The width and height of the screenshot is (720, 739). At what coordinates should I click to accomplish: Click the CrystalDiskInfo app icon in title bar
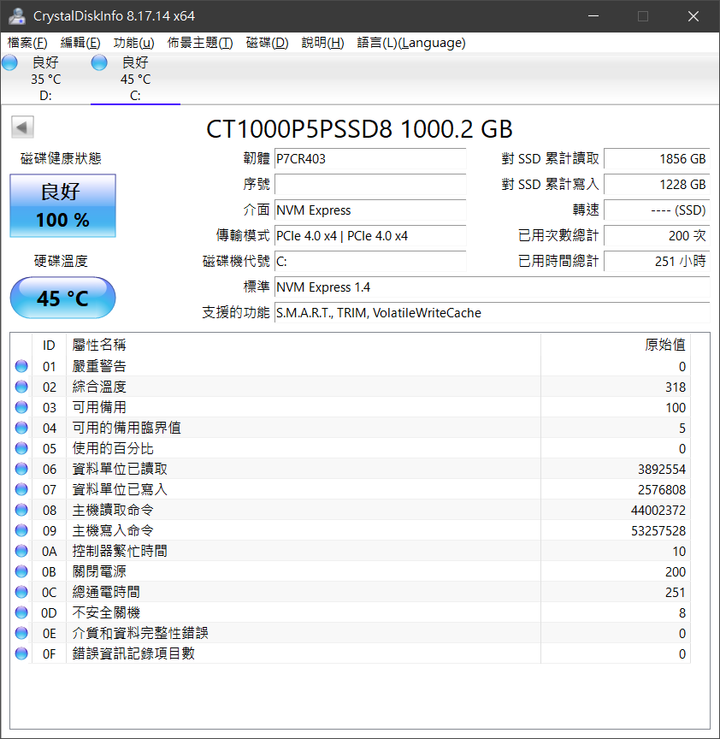coord(17,16)
